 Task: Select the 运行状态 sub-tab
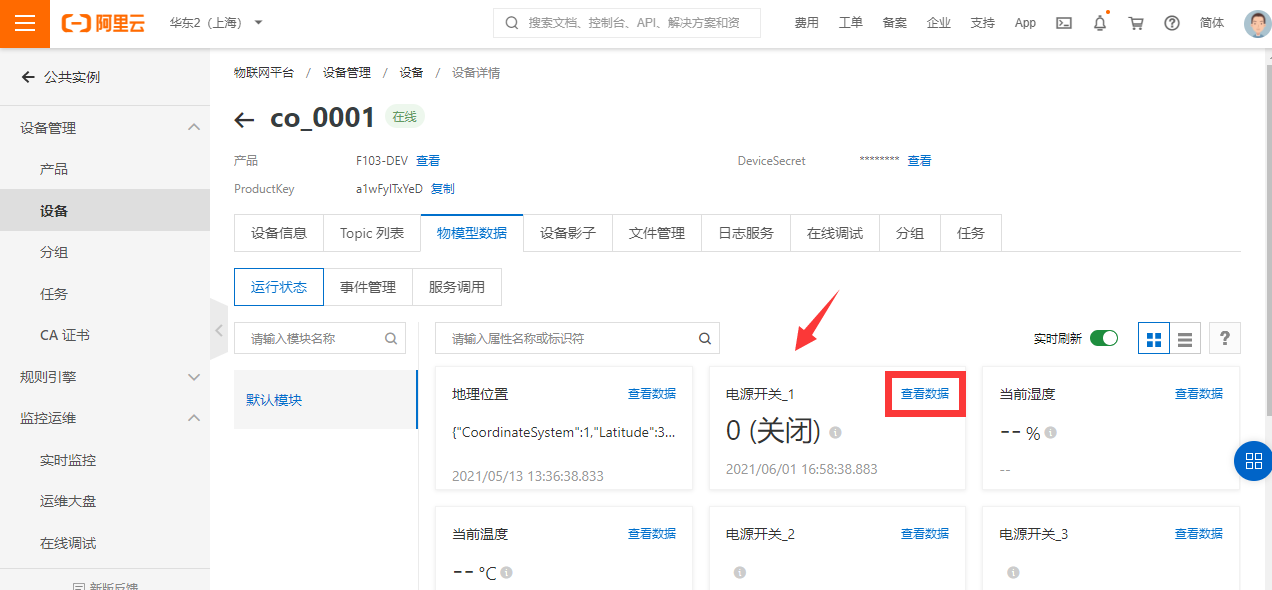(279, 287)
